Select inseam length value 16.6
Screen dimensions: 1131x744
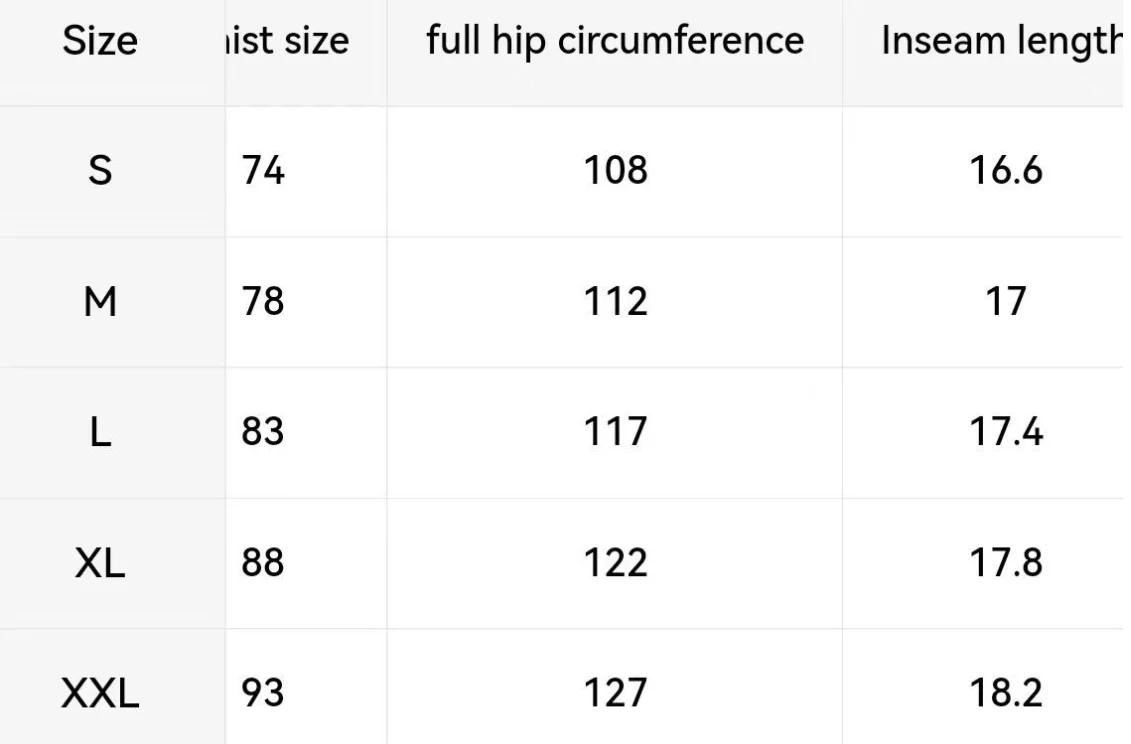pos(1006,171)
